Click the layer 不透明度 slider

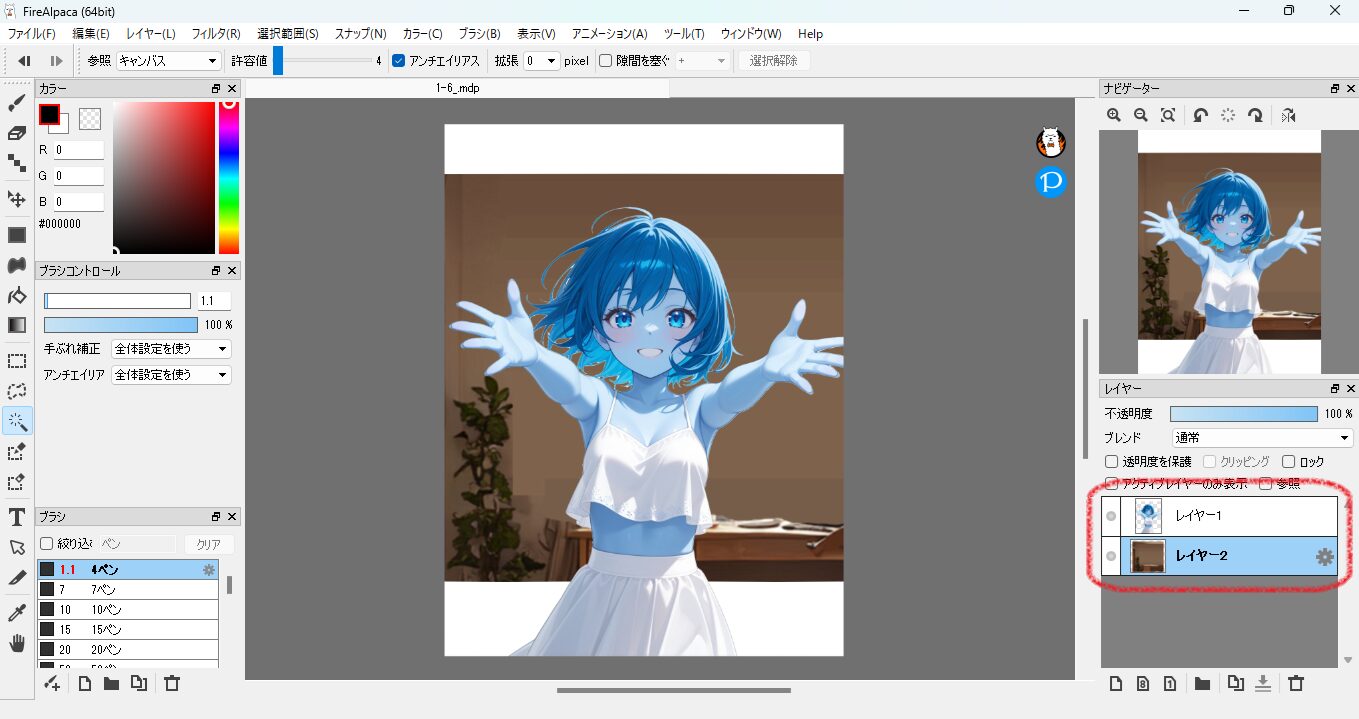coord(1243,414)
